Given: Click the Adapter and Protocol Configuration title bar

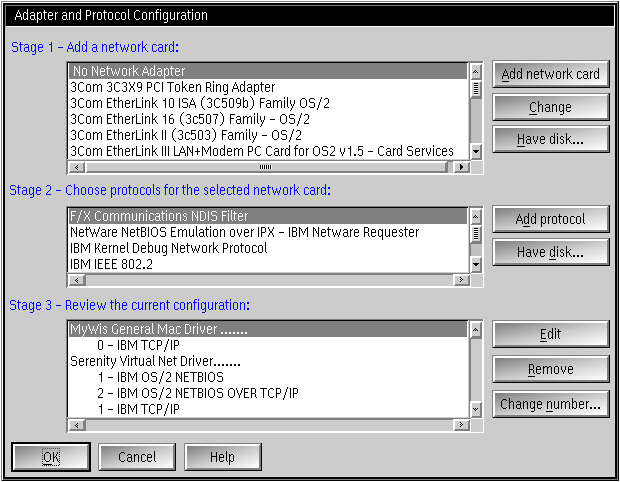Looking at the screenshot, I should pyautogui.click(x=310, y=15).
